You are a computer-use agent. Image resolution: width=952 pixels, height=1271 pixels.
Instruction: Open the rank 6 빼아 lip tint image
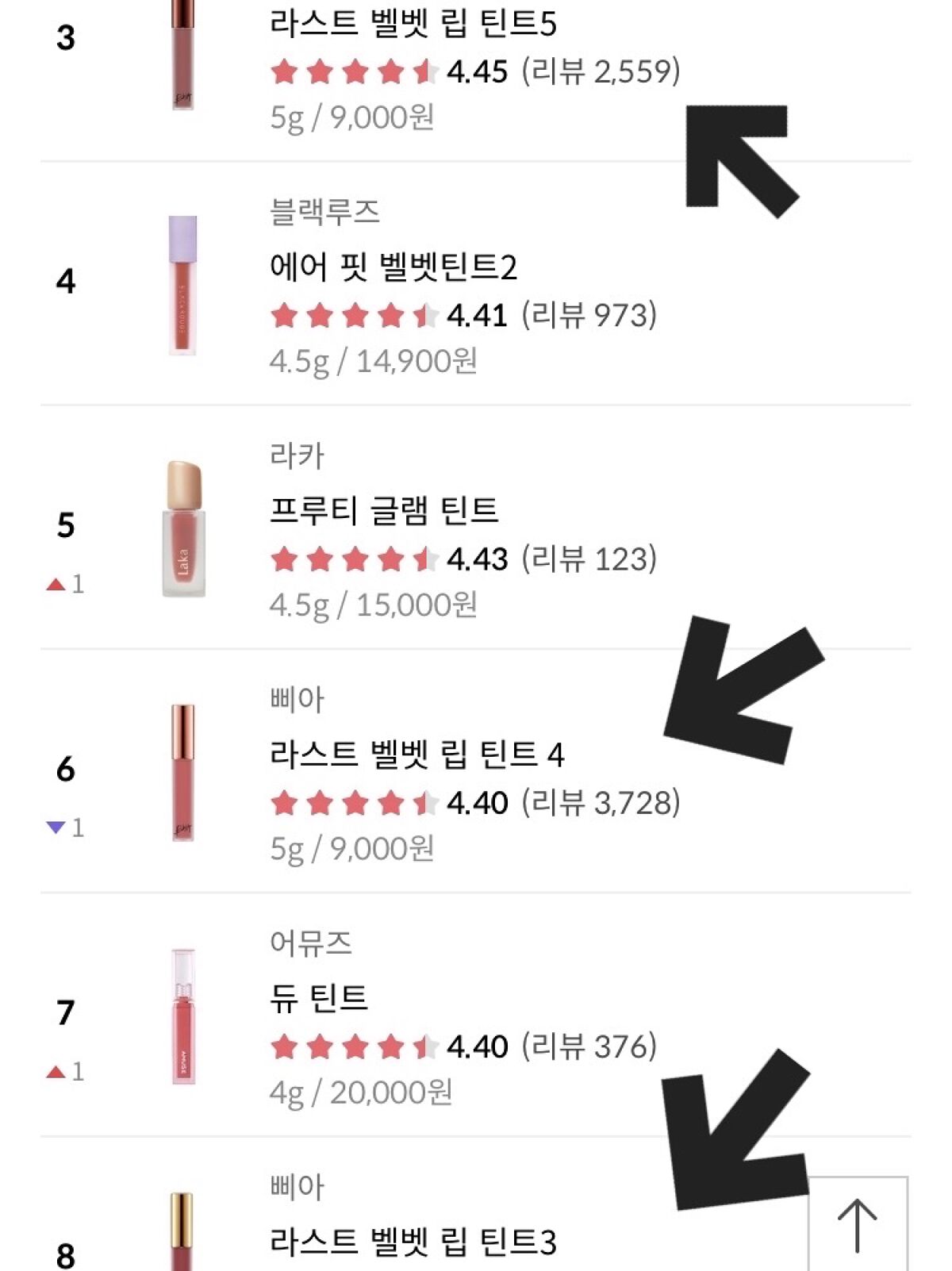183,772
